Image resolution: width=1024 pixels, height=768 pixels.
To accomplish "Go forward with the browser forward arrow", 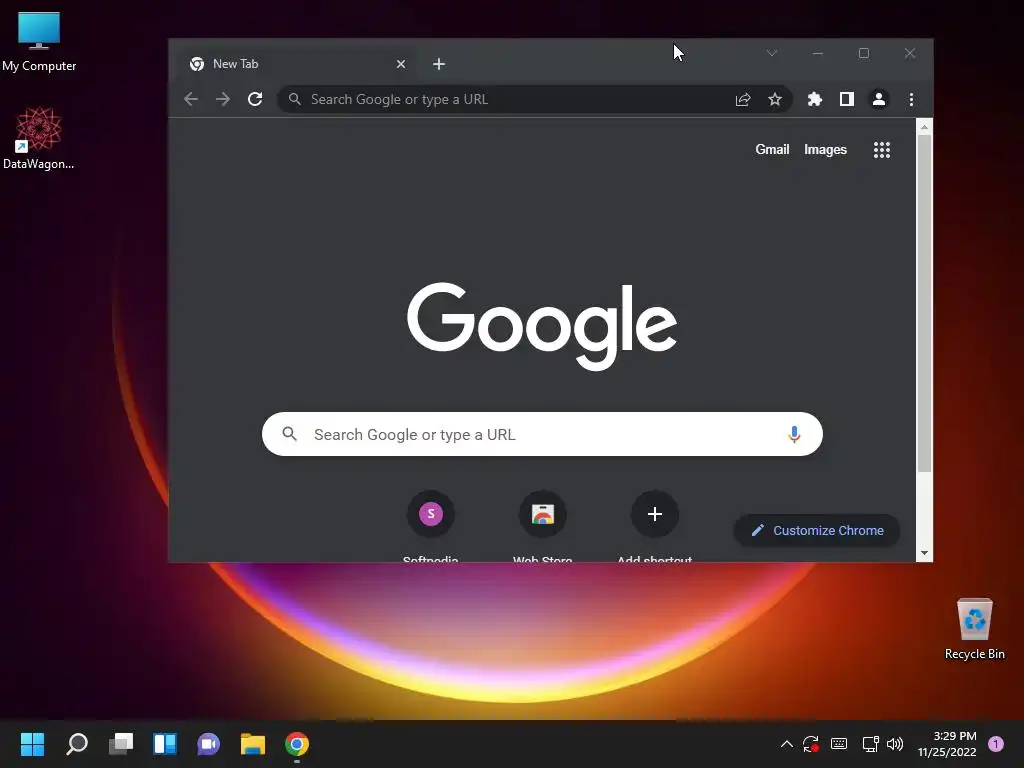I will (x=223, y=99).
